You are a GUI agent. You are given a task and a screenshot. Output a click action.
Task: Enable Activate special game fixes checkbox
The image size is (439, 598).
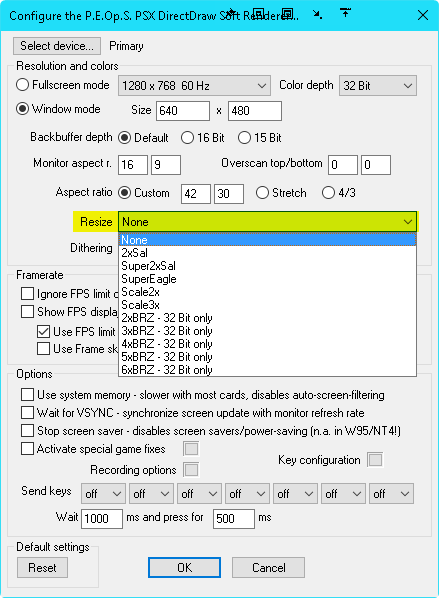point(27,449)
